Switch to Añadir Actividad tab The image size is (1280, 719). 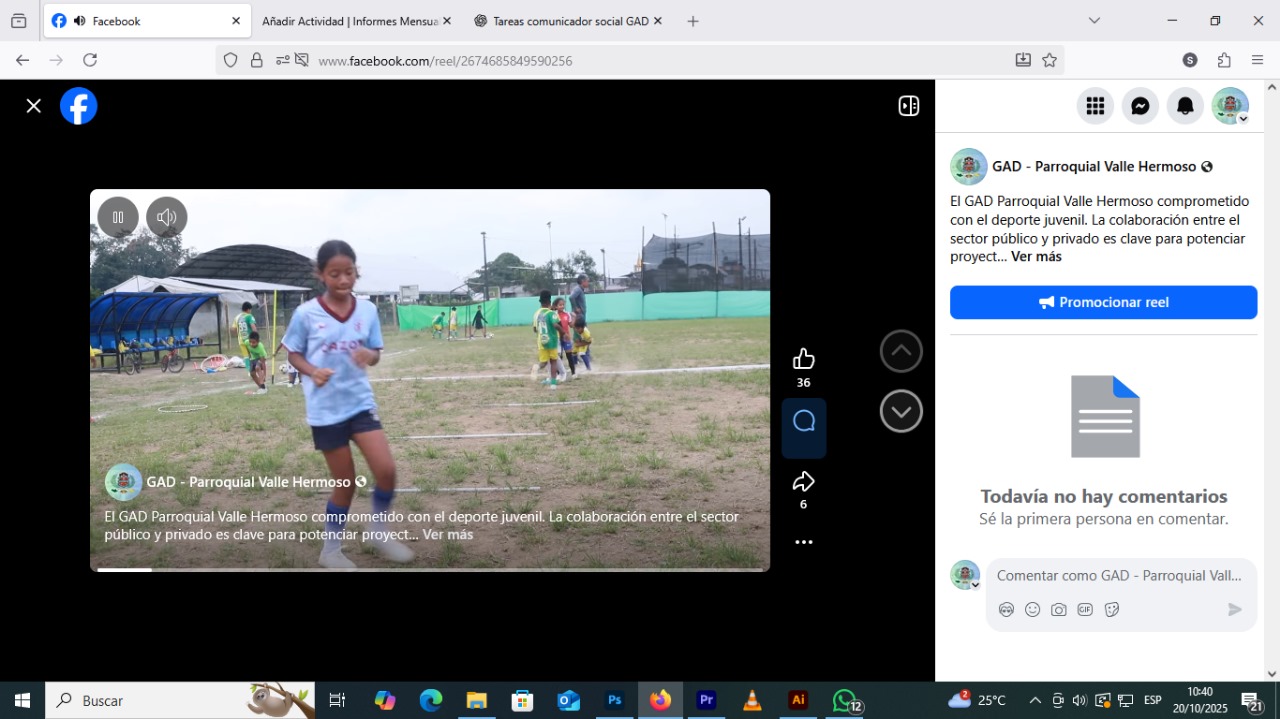349,21
